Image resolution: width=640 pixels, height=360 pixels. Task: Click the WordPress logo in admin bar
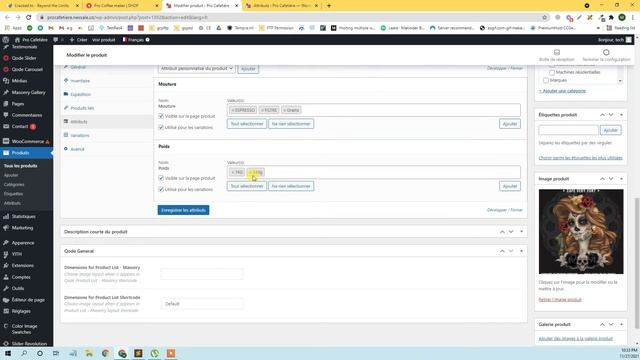tap(6, 40)
